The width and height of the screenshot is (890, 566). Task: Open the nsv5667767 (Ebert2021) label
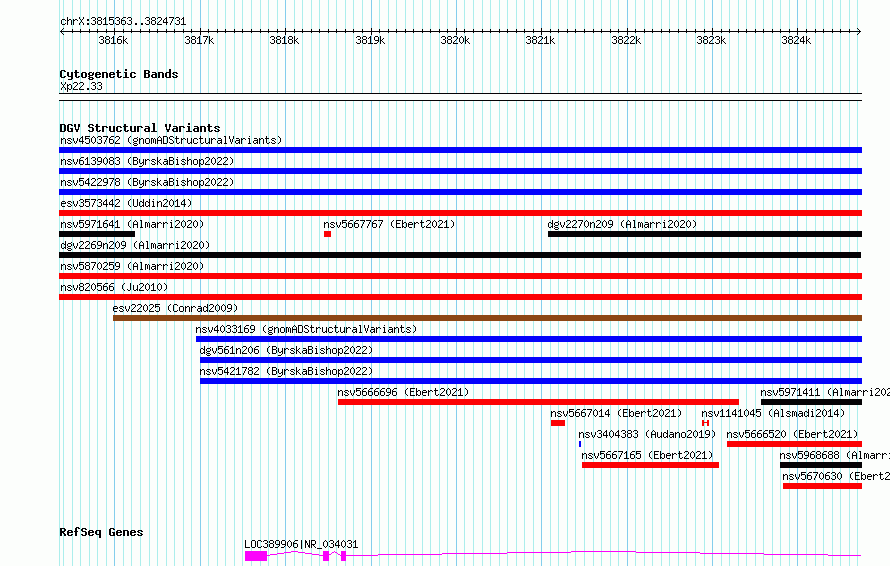click(389, 224)
